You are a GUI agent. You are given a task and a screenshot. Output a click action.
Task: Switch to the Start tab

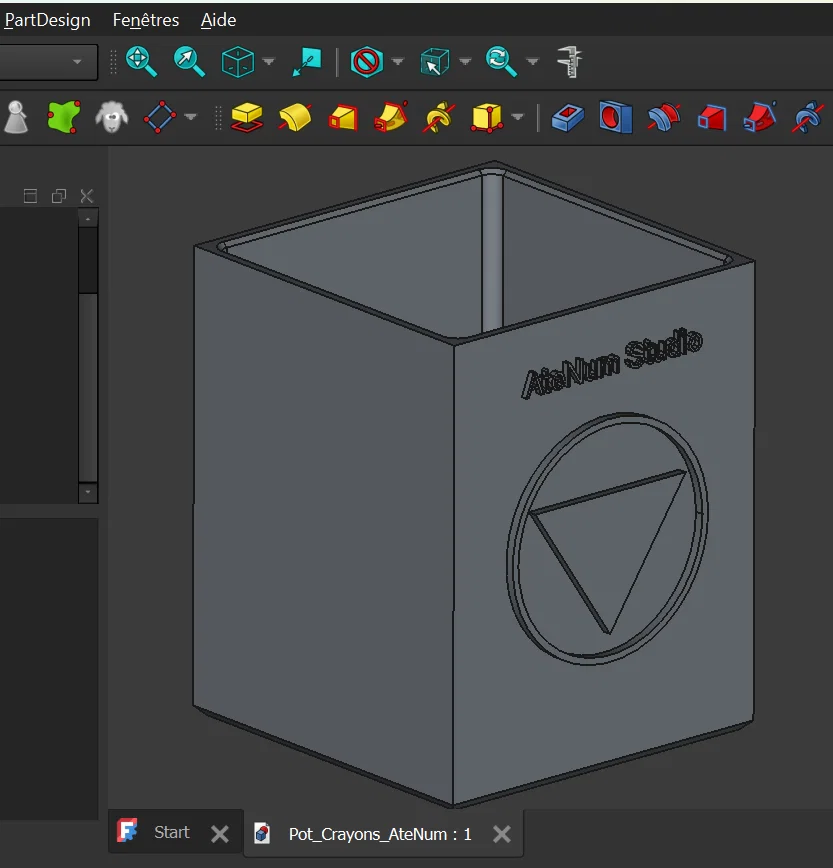171,832
